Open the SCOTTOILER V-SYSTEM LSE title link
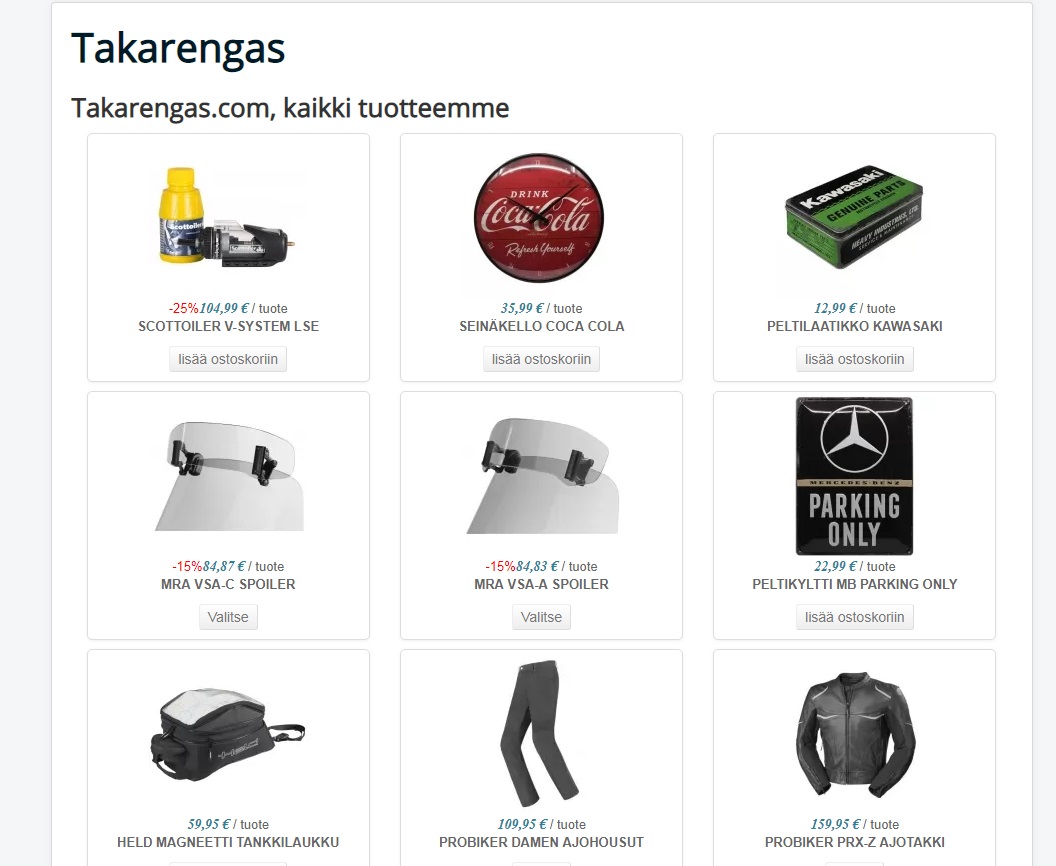The height and width of the screenshot is (866, 1056). click(228, 326)
